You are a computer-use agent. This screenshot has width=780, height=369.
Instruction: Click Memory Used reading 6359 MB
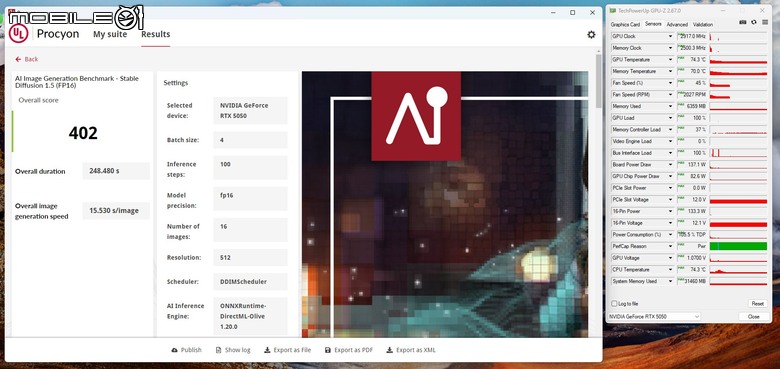pos(691,106)
